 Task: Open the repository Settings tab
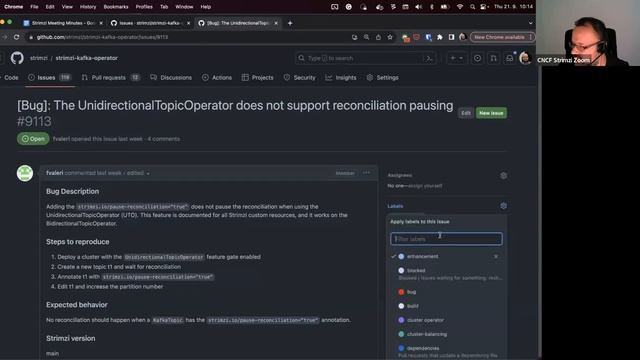pyautogui.click(x=382, y=78)
